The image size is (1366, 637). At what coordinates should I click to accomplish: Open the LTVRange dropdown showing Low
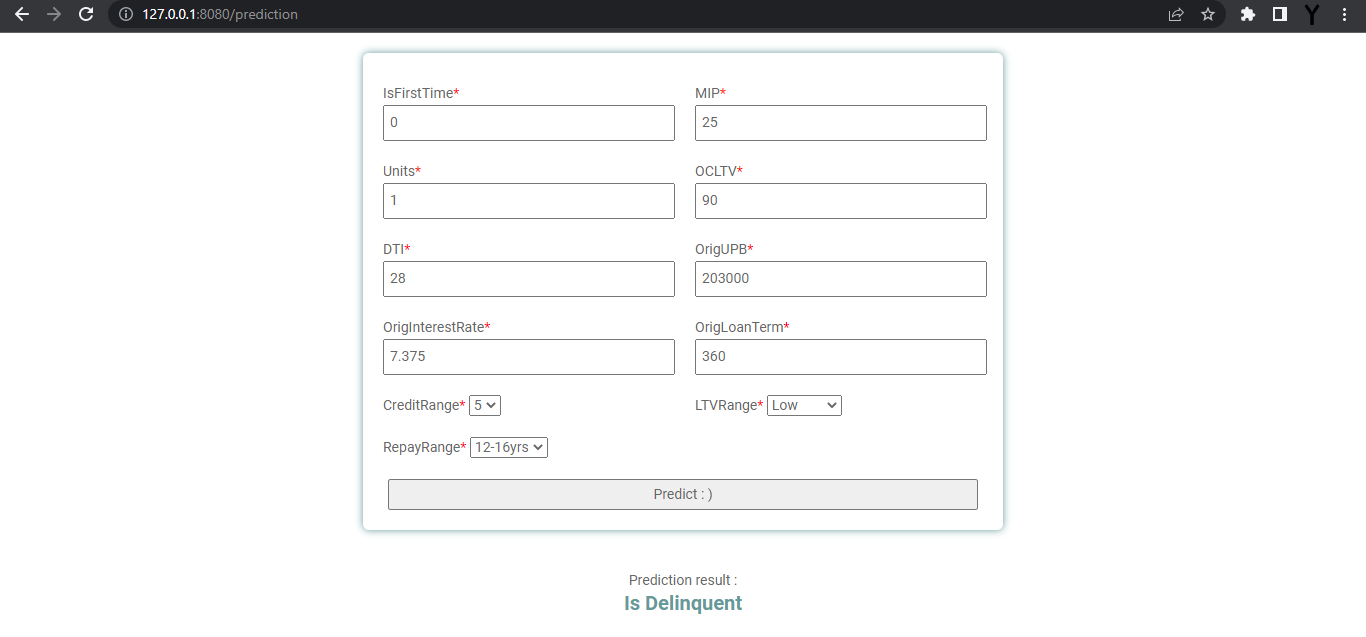click(x=804, y=405)
